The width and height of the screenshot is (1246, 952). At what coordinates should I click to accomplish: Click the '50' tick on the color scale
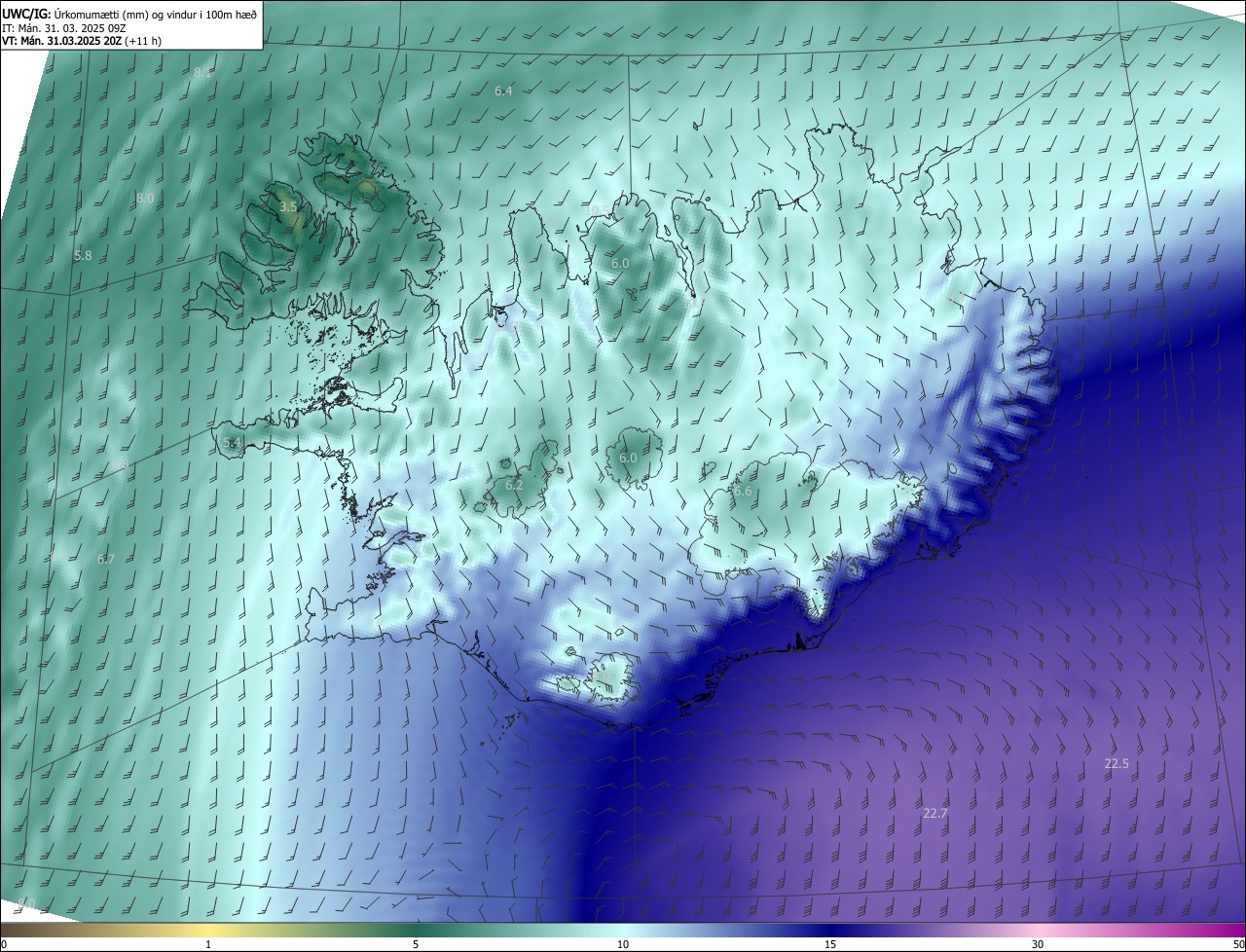click(x=1238, y=945)
